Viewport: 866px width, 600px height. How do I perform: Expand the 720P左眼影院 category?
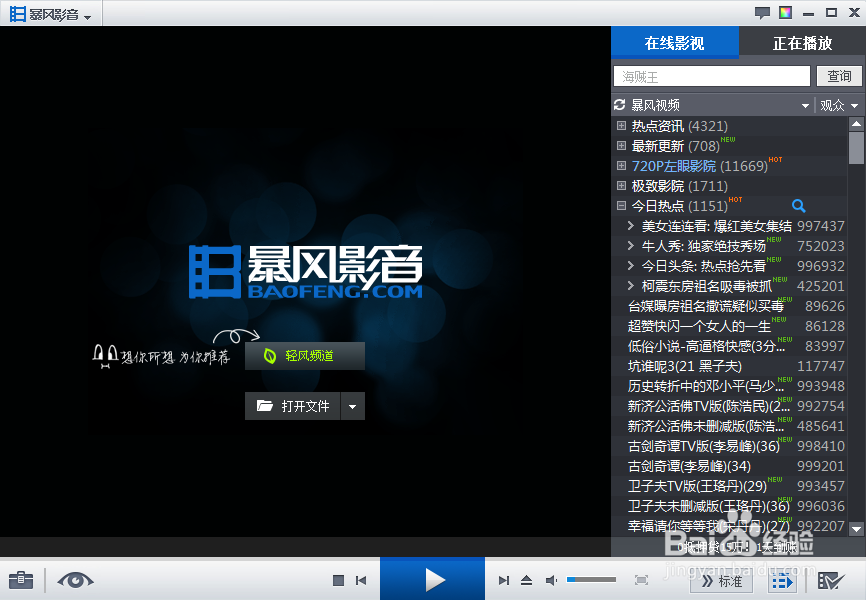(621, 166)
